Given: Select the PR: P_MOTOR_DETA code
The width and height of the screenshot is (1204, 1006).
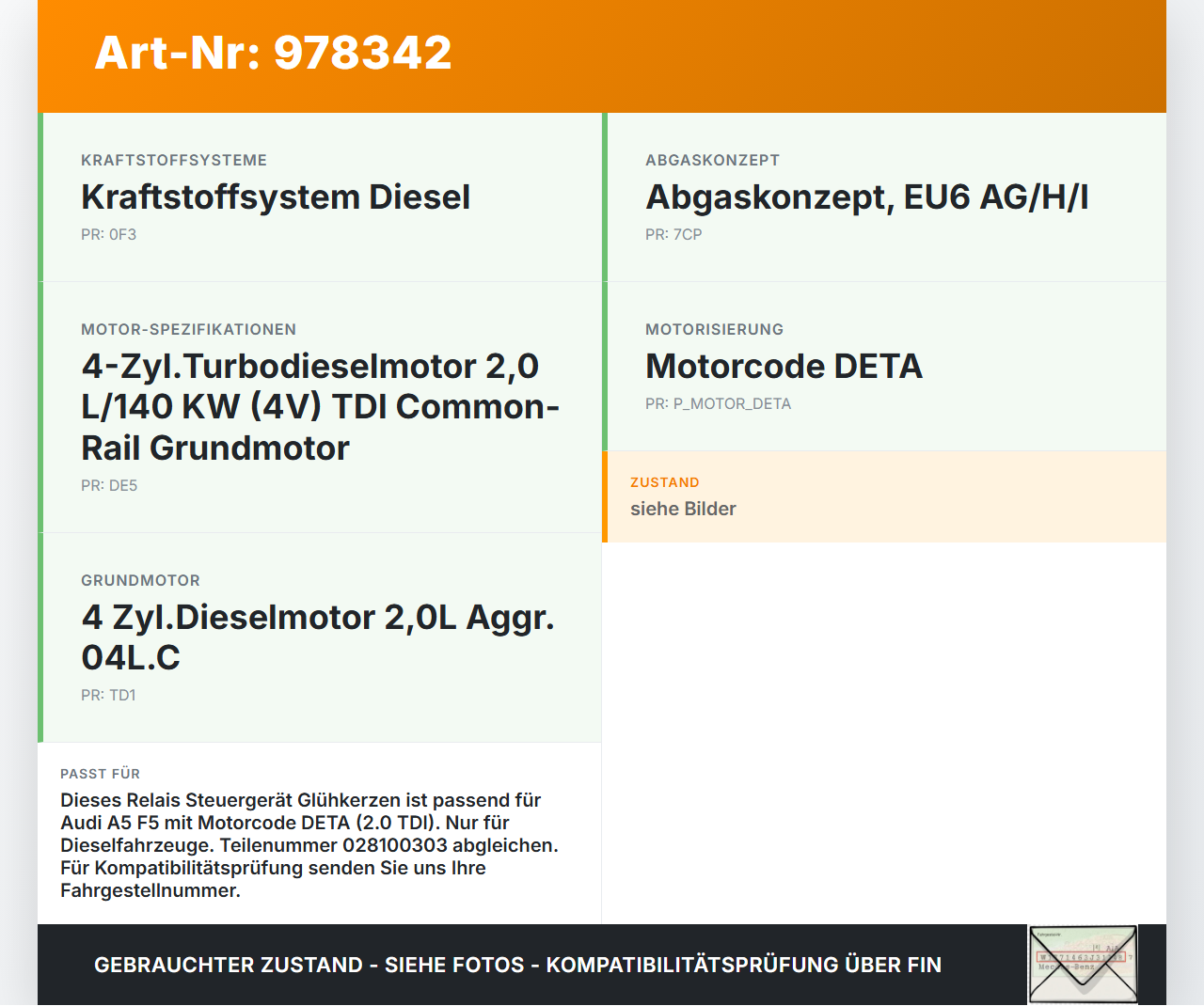Looking at the screenshot, I should click(x=718, y=403).
